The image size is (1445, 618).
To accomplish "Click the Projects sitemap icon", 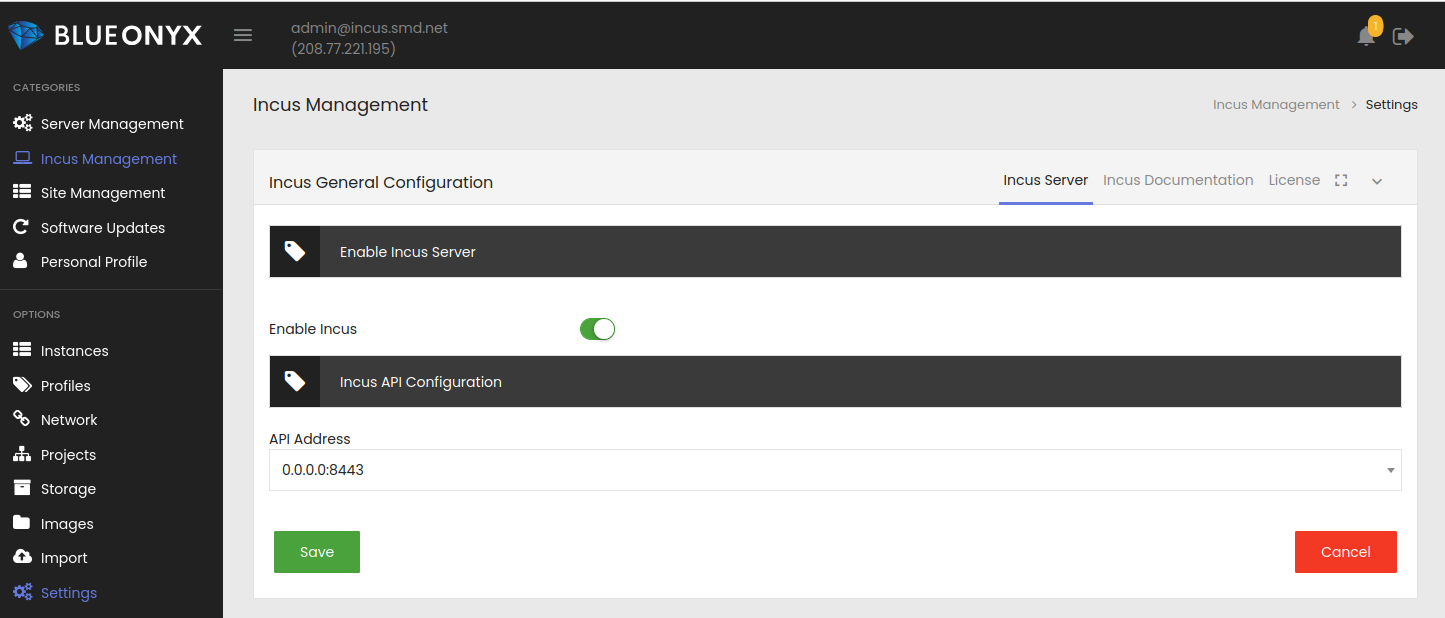I will click(22, 454).
